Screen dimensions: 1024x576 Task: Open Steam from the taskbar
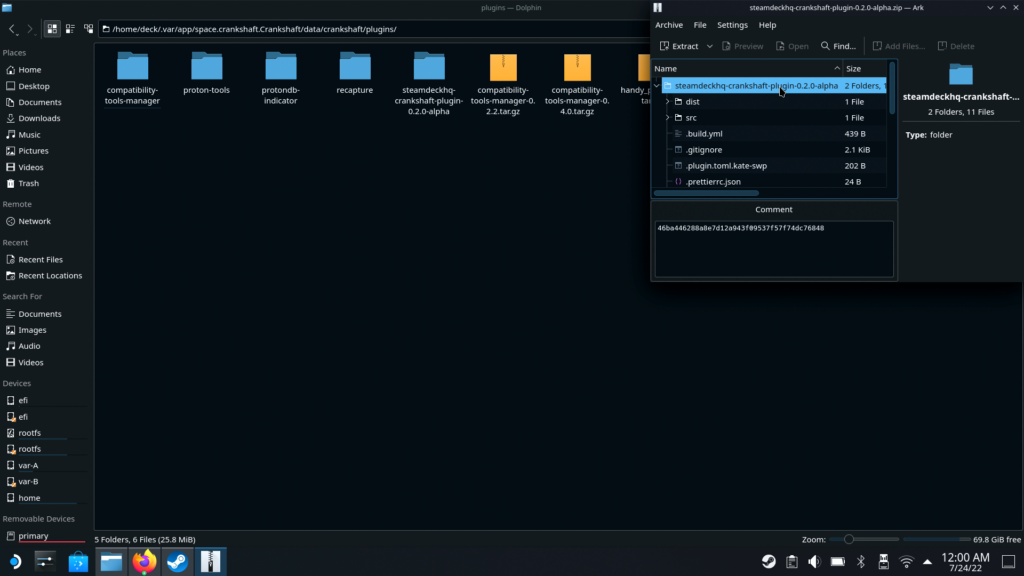177,562
